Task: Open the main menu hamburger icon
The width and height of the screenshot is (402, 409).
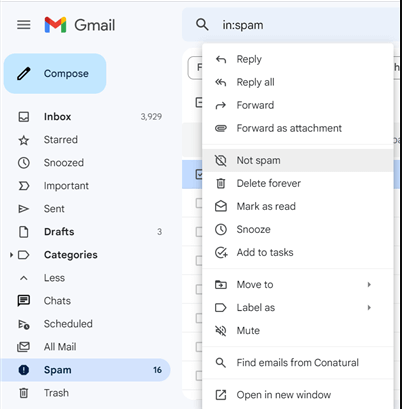Action: pyautogui.click(x=24, y=25)
